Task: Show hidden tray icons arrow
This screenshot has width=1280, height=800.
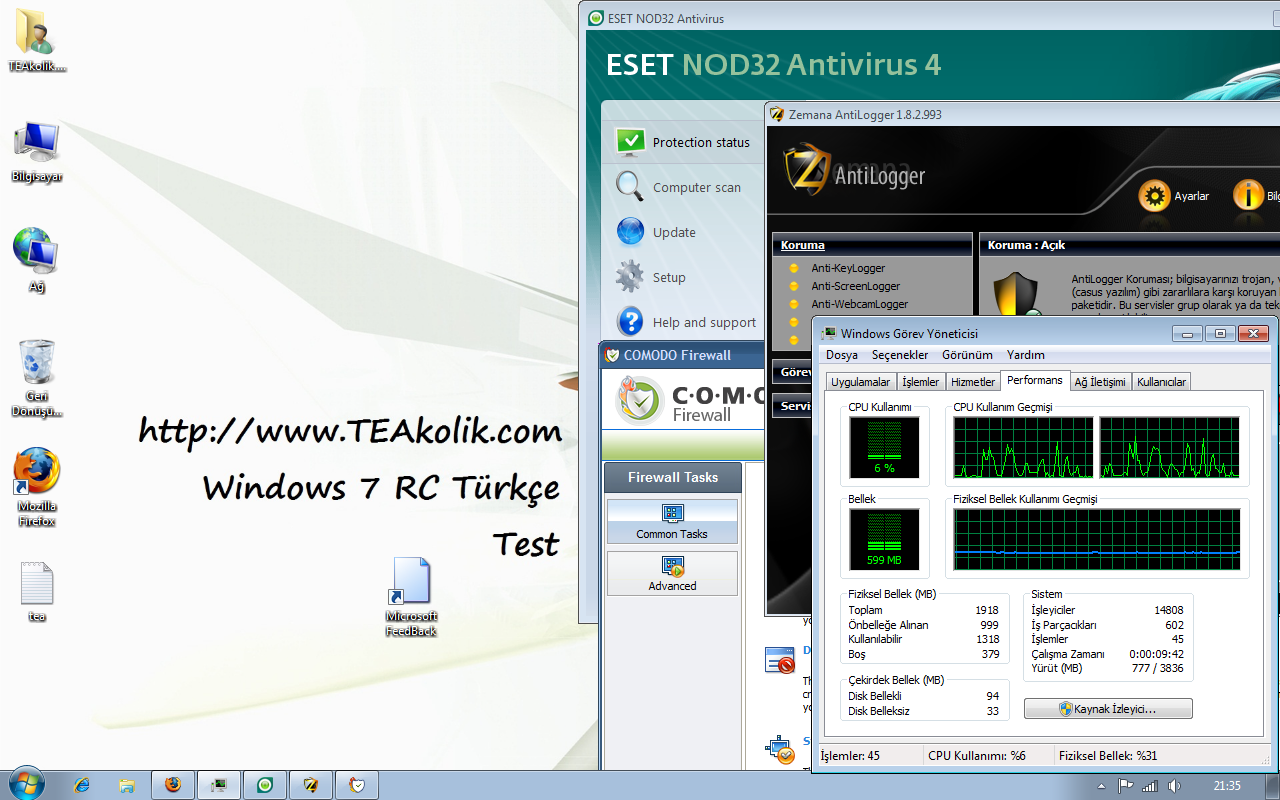Action: 1101,785
